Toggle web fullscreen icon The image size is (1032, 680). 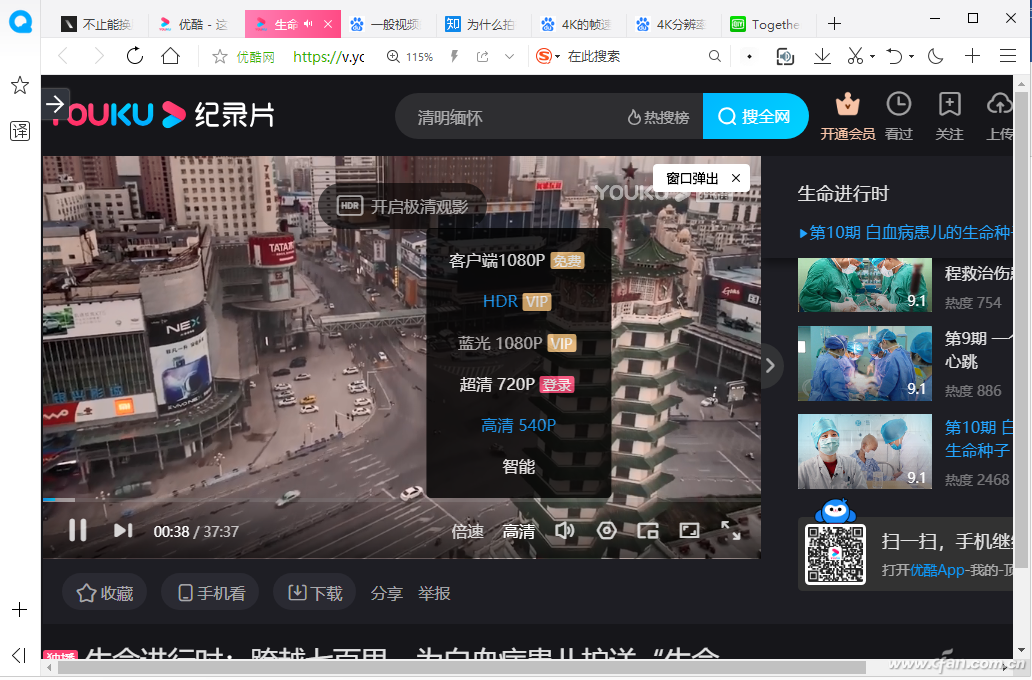coord(689,531)
